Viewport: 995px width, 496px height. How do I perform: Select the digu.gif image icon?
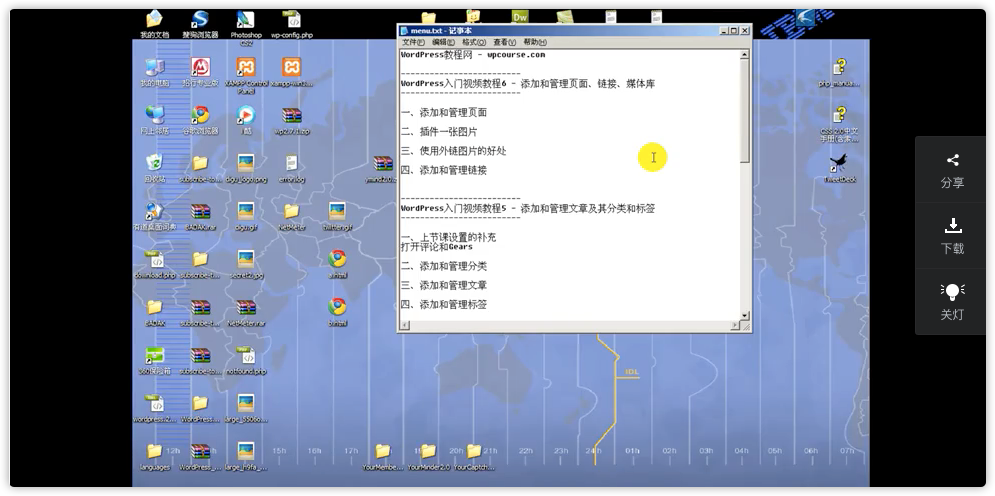[x=246, y=216]
